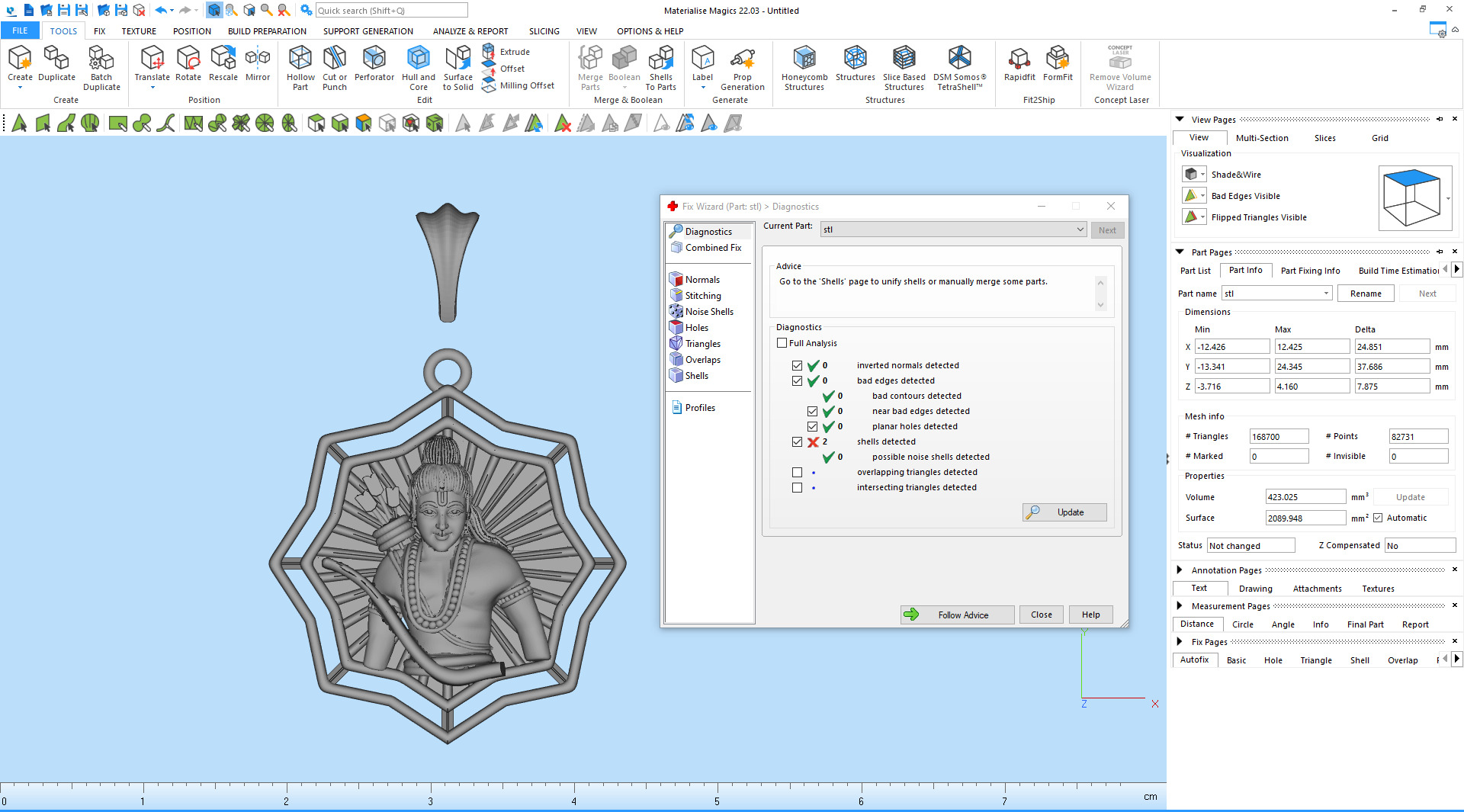Close the Fix Wizard with Close button
Image resolution: width=1464 pixels, height=812 pixels.
[x=1041, y=615]
